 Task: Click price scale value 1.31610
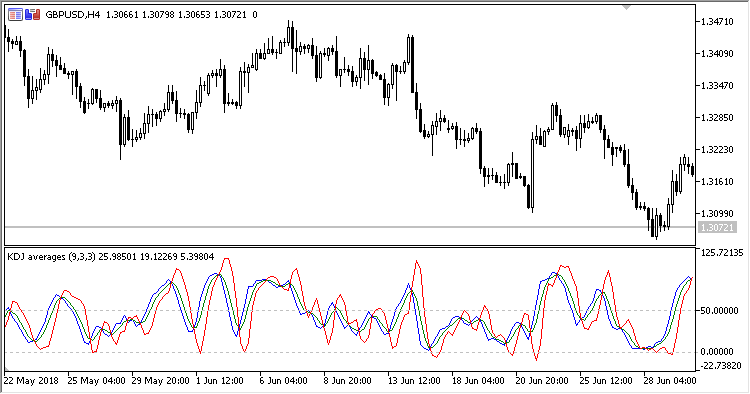pyautogui.click(x=717, y=182)
